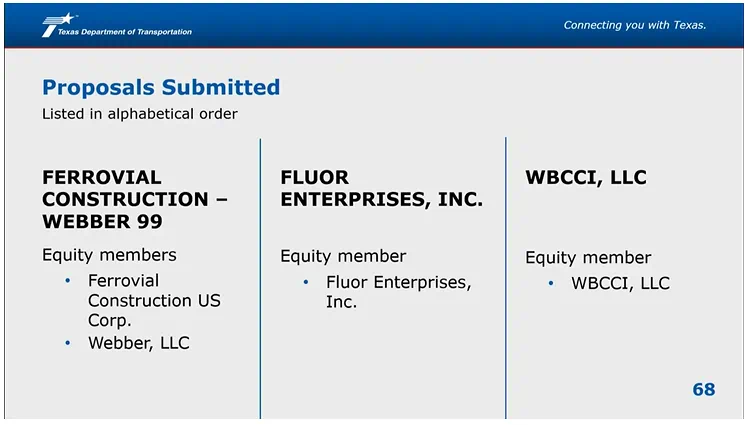
Task: Click the blue header banner
Action: (x=374, y=25)
